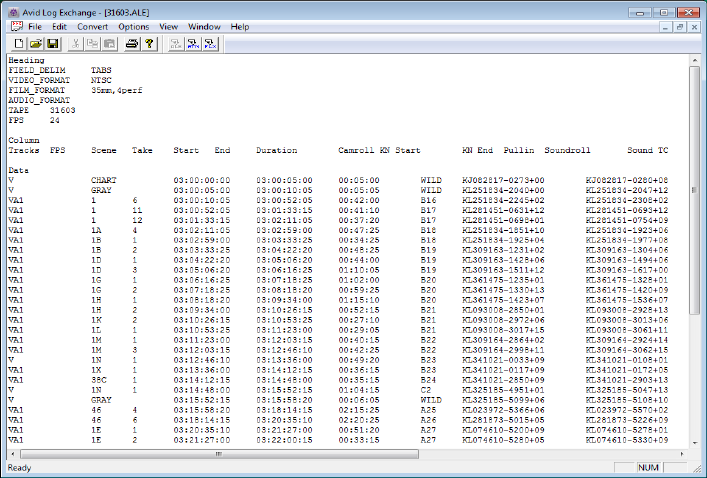This screenshot has height=478, width=707.
Task: Click the Cut scissors icon
Action: (75, 44)
